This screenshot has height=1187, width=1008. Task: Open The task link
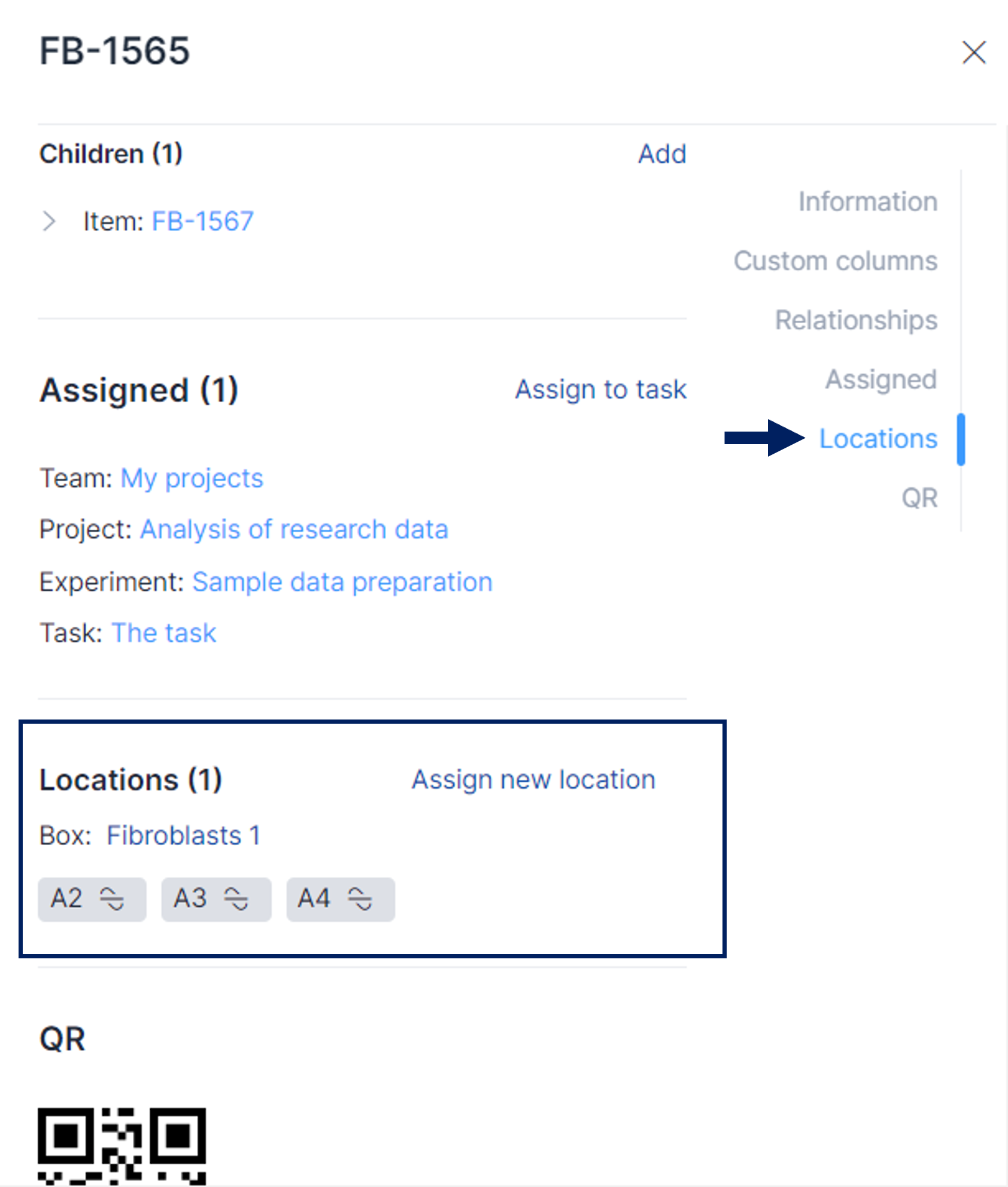(x=163, y=633)
